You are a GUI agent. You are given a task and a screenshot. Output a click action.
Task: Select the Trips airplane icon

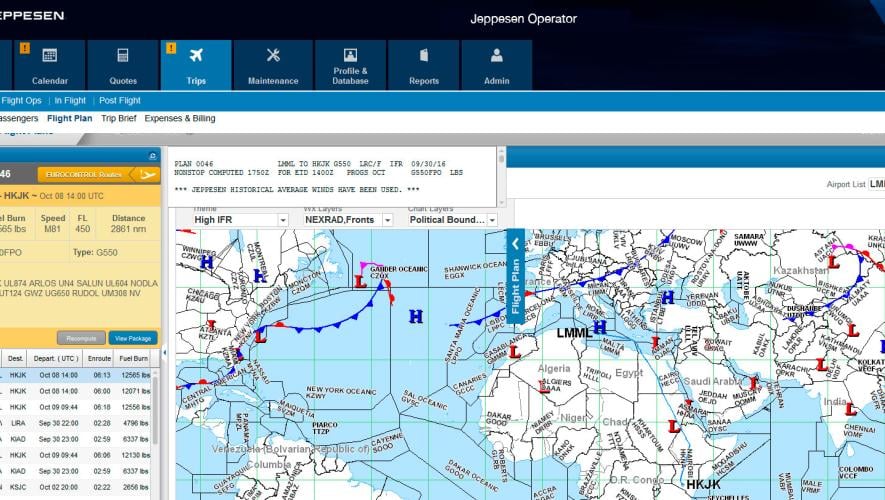click(196, 56)
